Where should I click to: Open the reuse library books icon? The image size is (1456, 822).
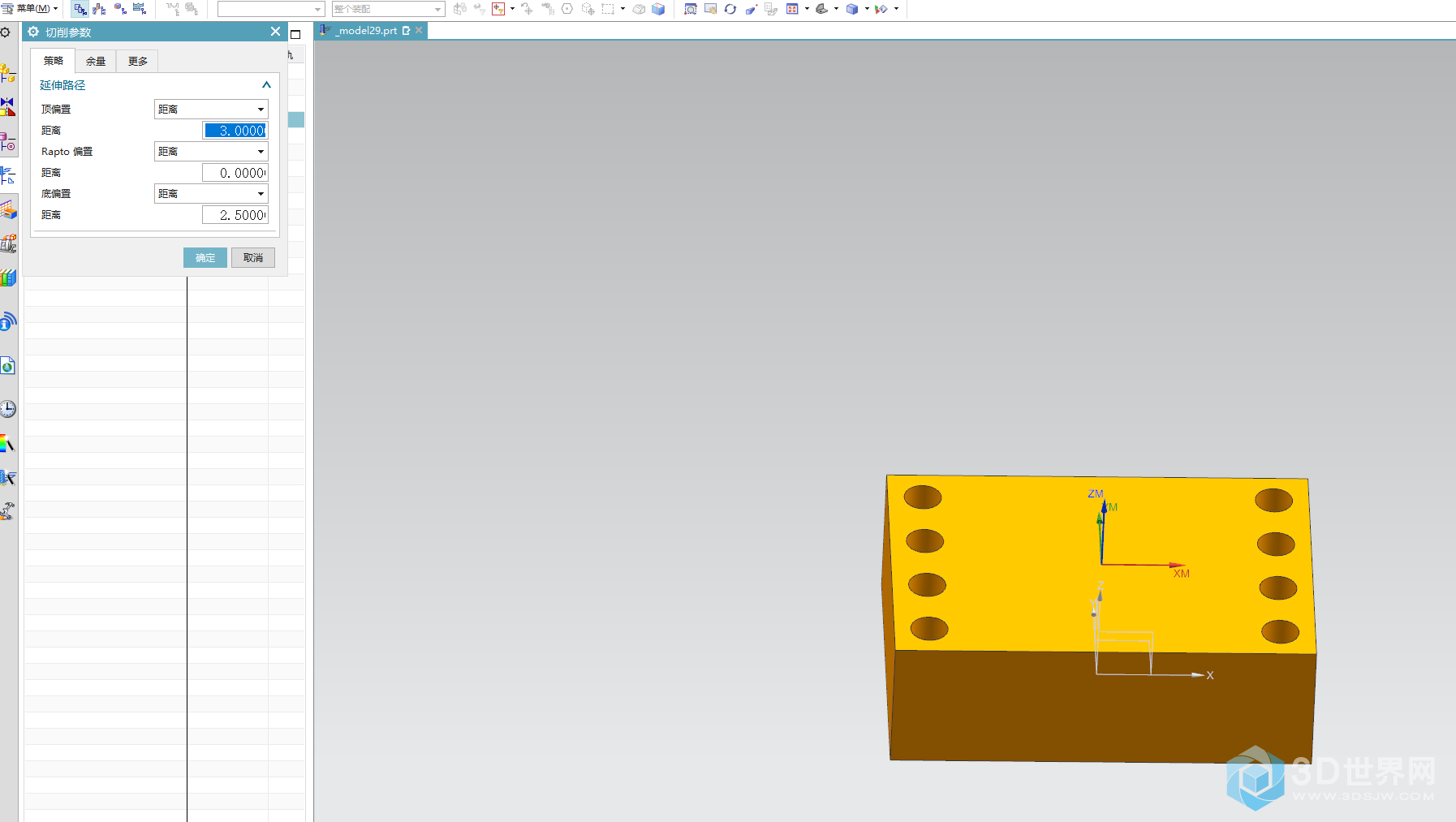[x=8, y=278]
